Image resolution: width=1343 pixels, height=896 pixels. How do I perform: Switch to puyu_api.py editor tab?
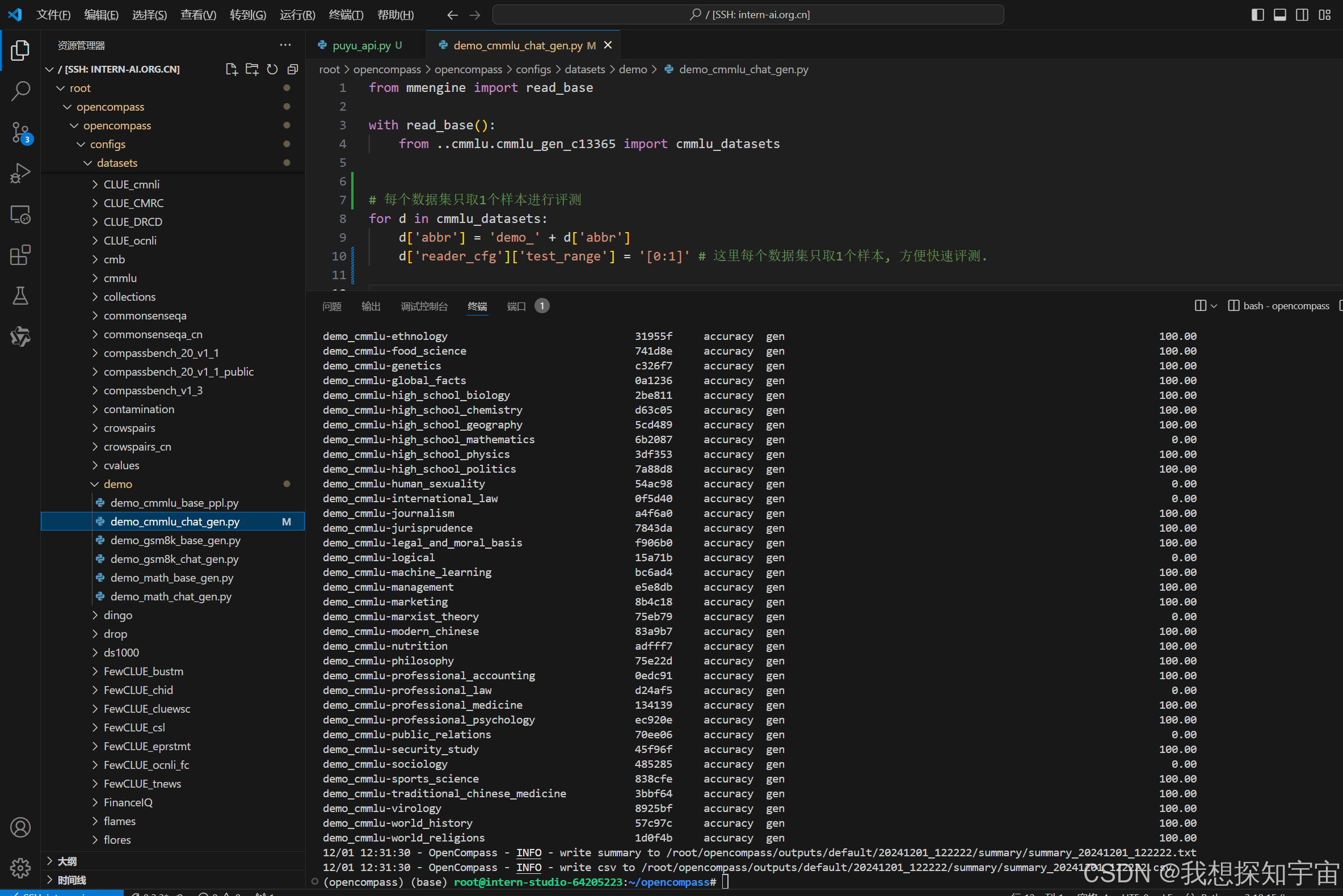[361, 45]
